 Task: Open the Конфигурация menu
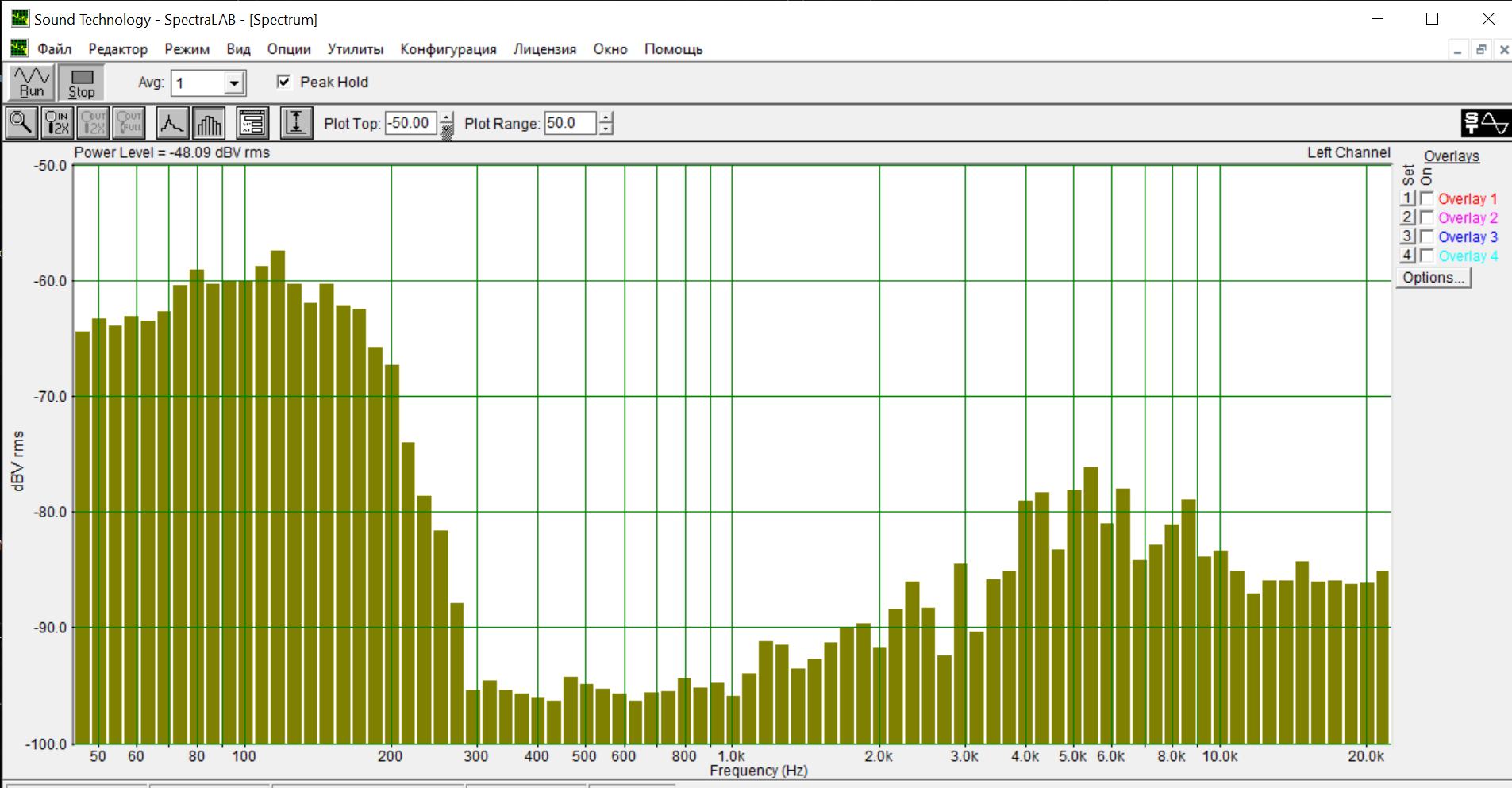tap(448, 49)
